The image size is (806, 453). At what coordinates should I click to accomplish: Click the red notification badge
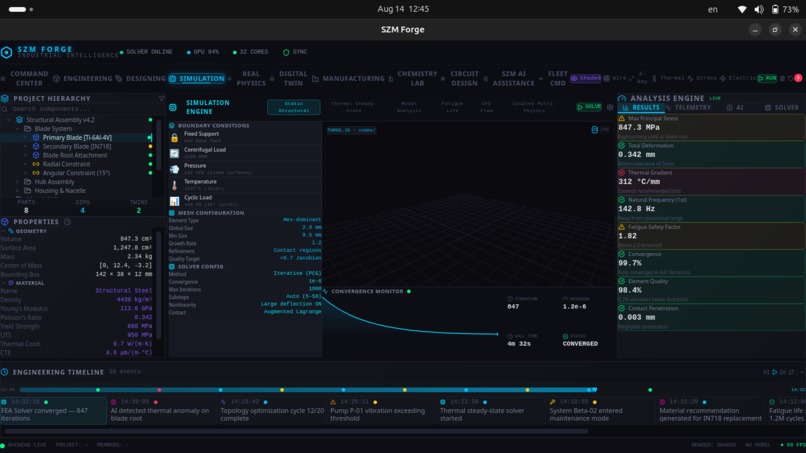pyautogui.click(x=798, y=78)
